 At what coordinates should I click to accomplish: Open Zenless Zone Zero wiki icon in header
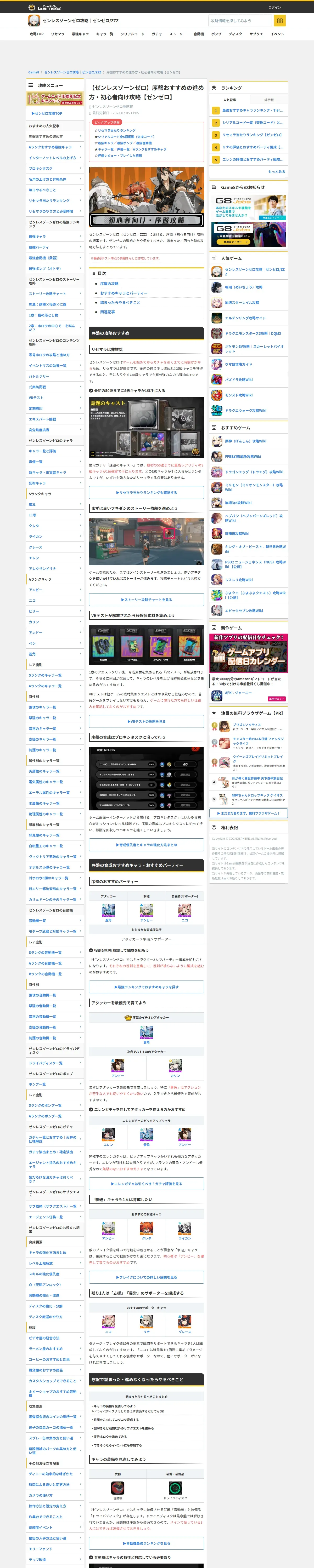click(34, 21)
